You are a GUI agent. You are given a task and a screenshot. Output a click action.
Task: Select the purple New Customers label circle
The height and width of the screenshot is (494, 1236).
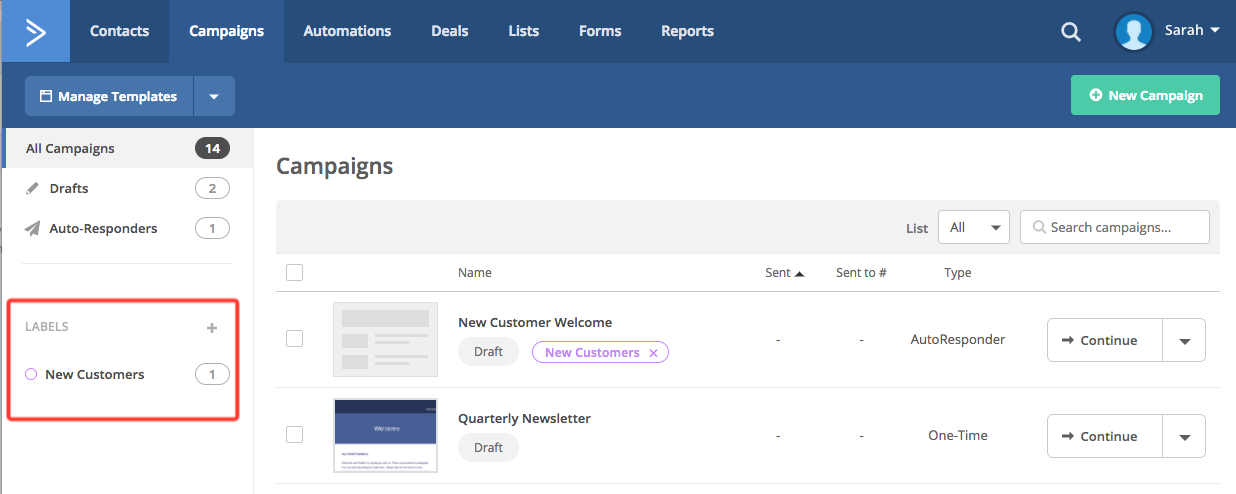point(31,375)
